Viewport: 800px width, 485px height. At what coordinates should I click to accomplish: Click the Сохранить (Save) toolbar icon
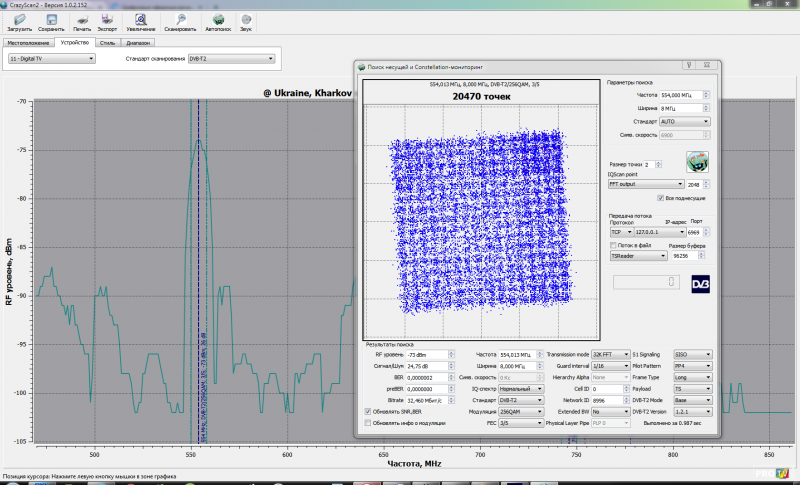(x=51, y=20)
